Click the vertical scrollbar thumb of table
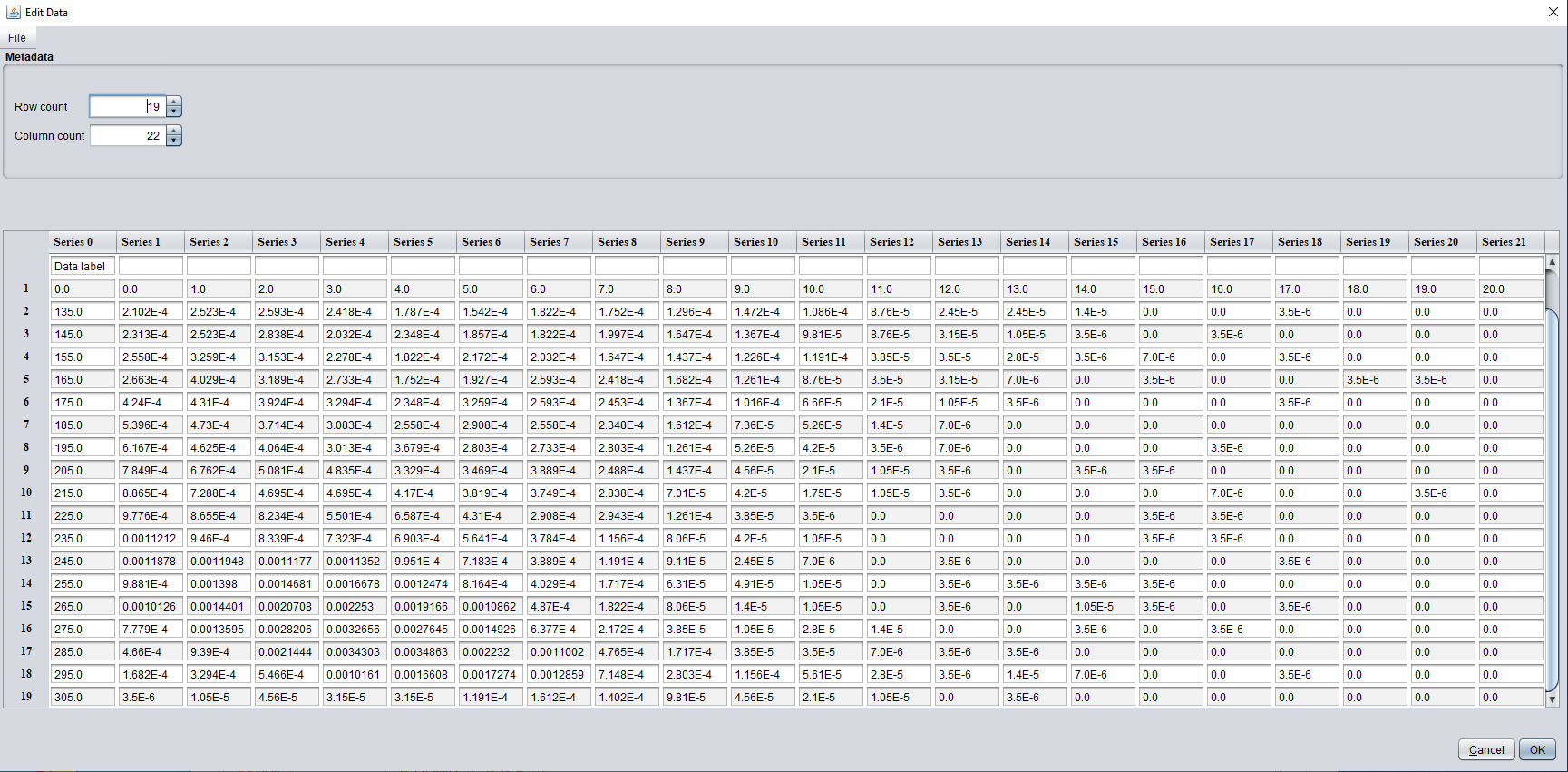The height and width of the screenshot is (772, 1568). click(x=1552, y=499)
